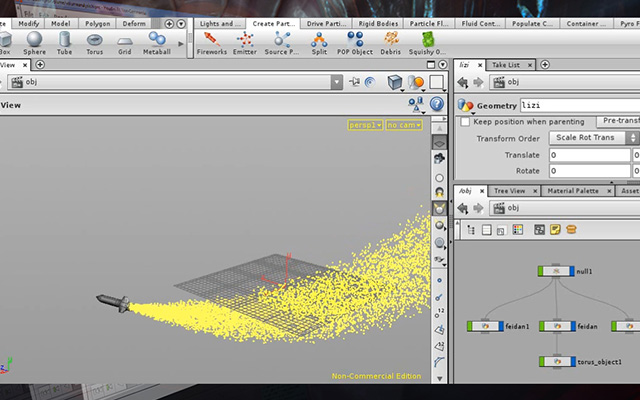Select the Metaball tool
The width and height of the screenshot is (640, 400).
157,43
